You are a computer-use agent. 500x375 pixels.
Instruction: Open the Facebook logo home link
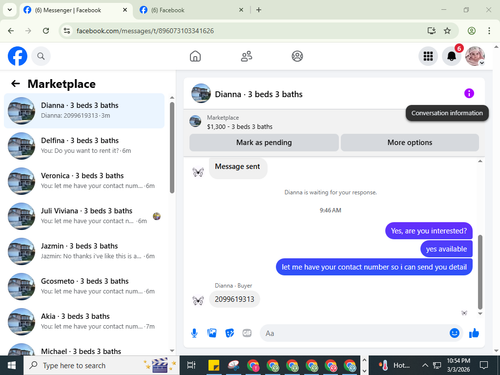(17, 56)
